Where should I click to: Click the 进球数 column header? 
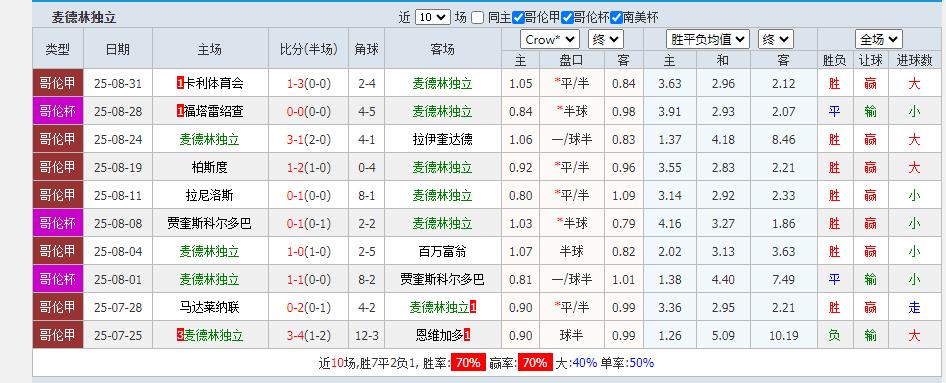[x=914, y=60]
